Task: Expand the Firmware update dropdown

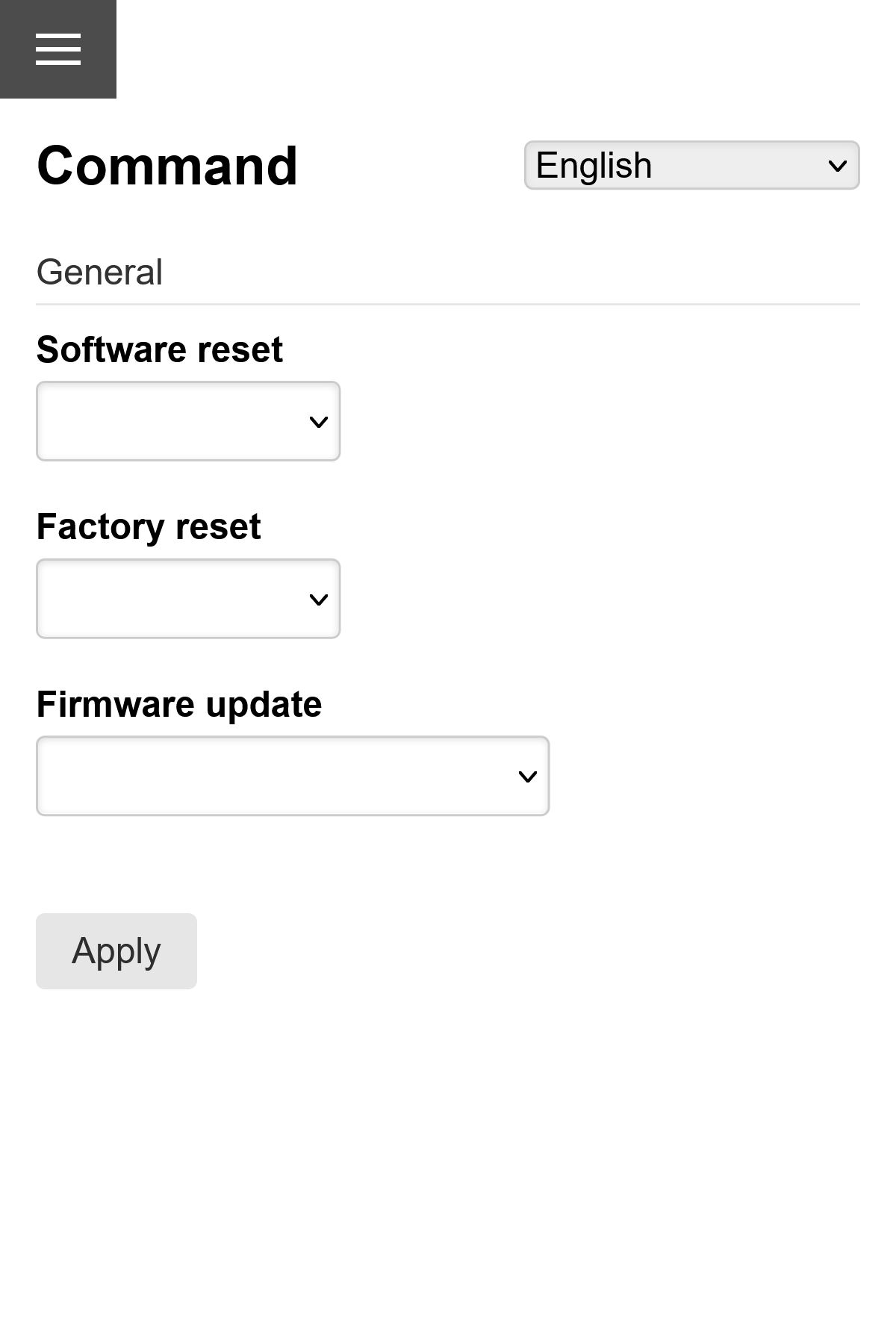Action: point(292,776)
